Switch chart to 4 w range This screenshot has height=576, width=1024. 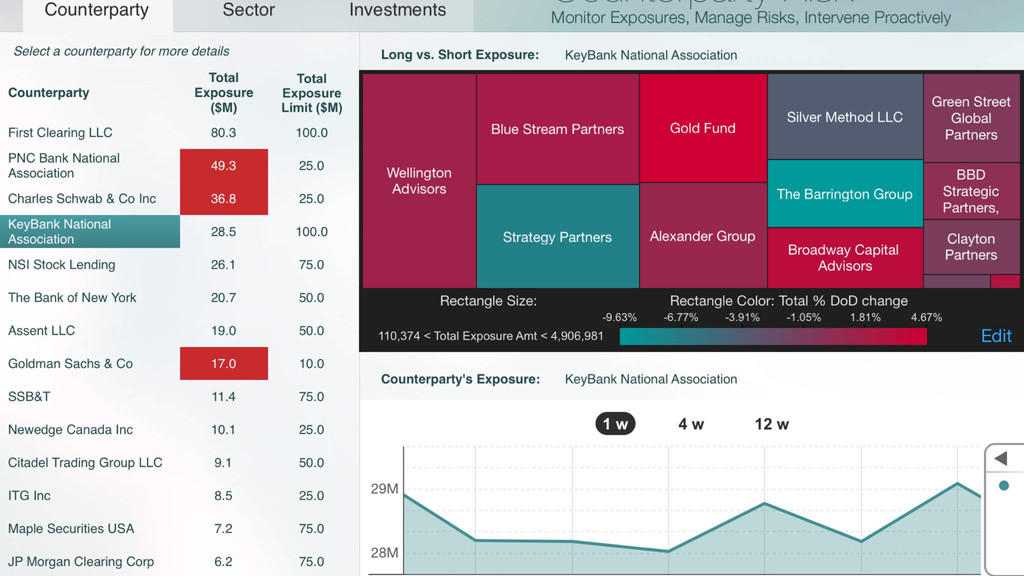coord(691,424)
